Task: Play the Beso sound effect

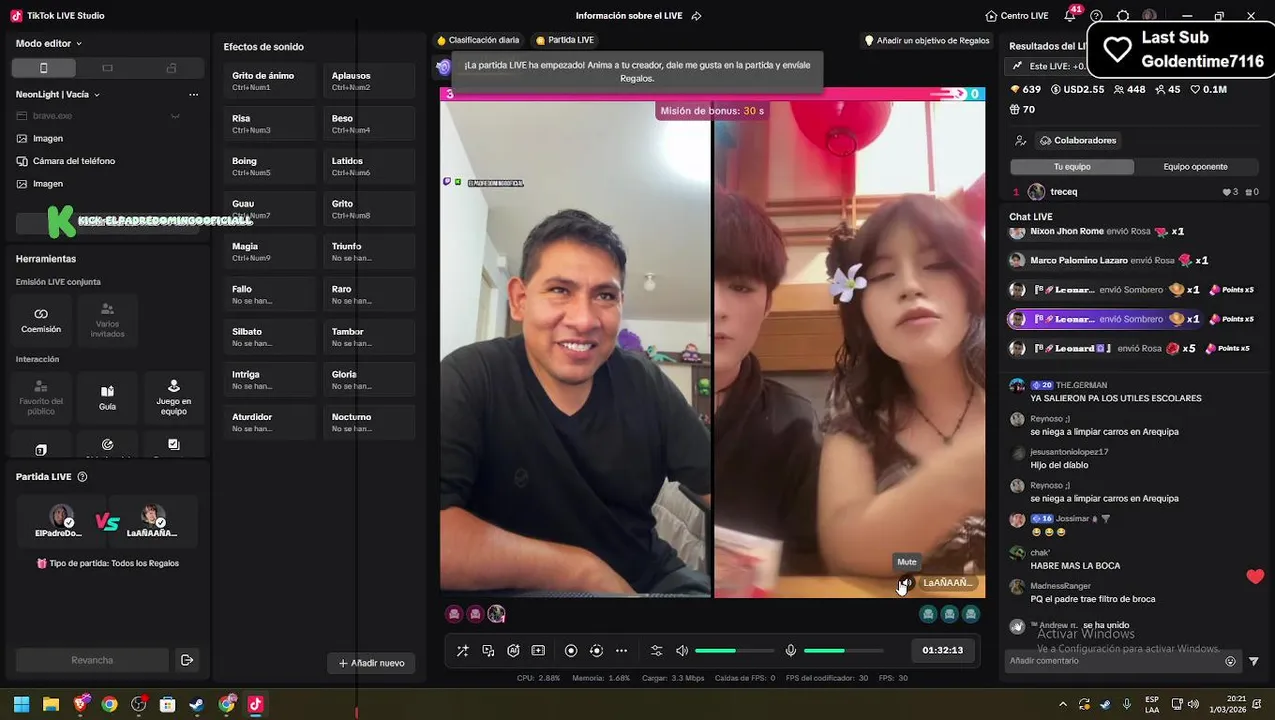Action: pos(369,124)
